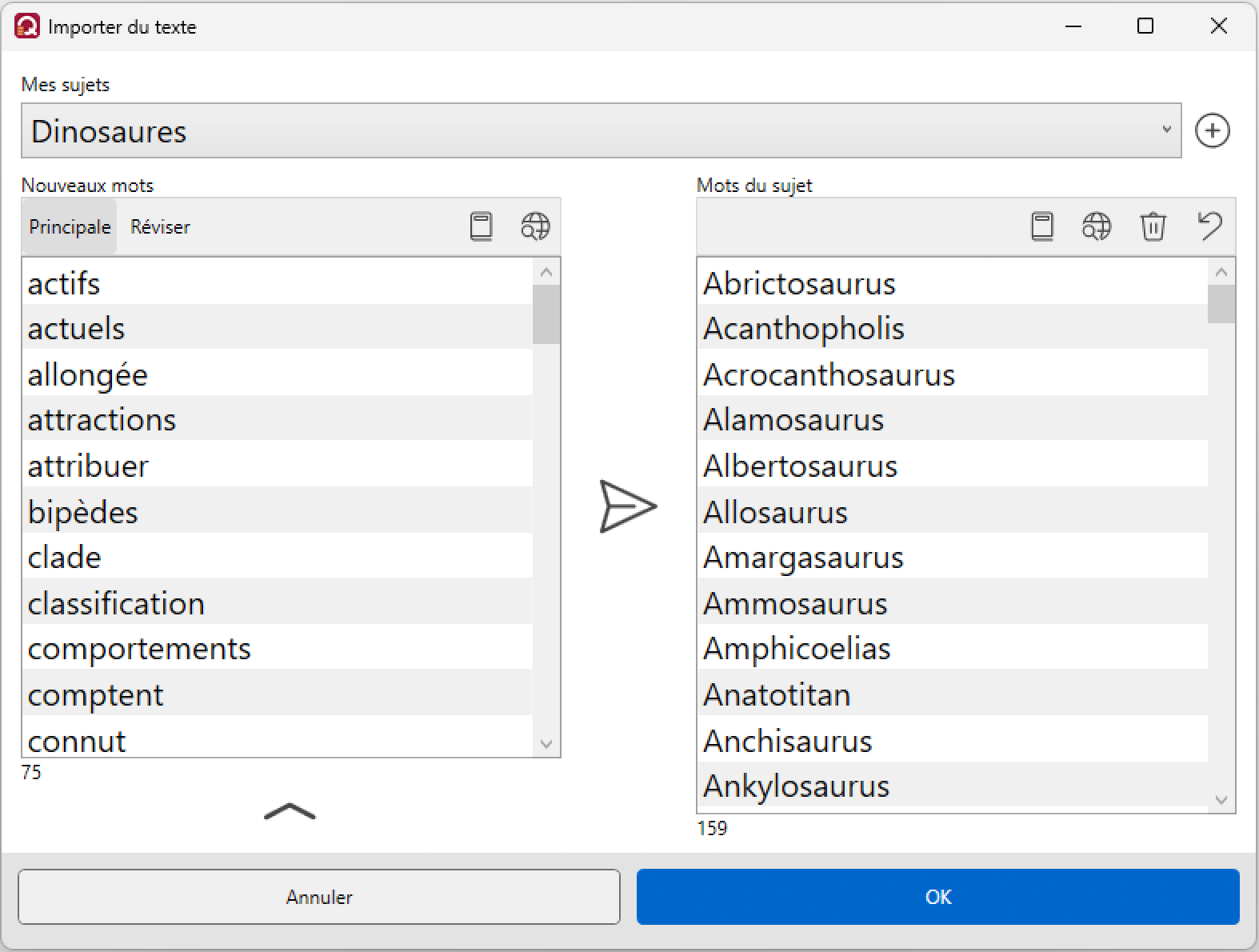This screenshot has width=1259, height=952.
Task: Switch to the Réviser tab
Action: pyautogui.click(x=160, y=227)
